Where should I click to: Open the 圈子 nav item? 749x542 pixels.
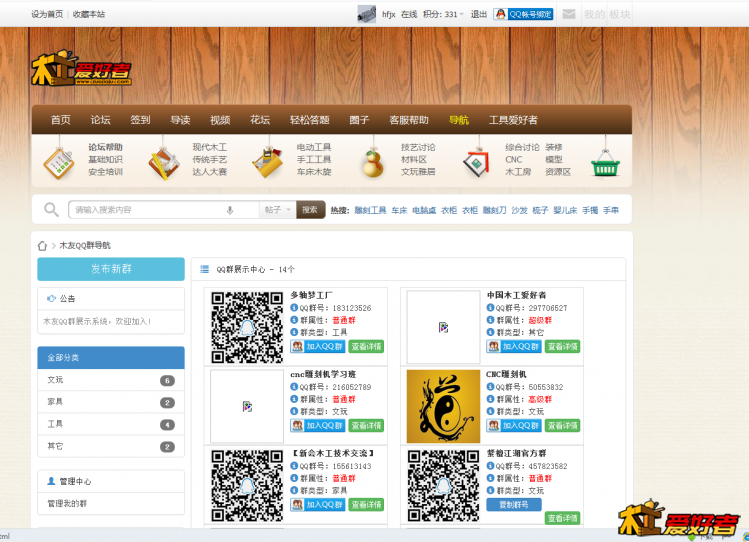[359, 120]
